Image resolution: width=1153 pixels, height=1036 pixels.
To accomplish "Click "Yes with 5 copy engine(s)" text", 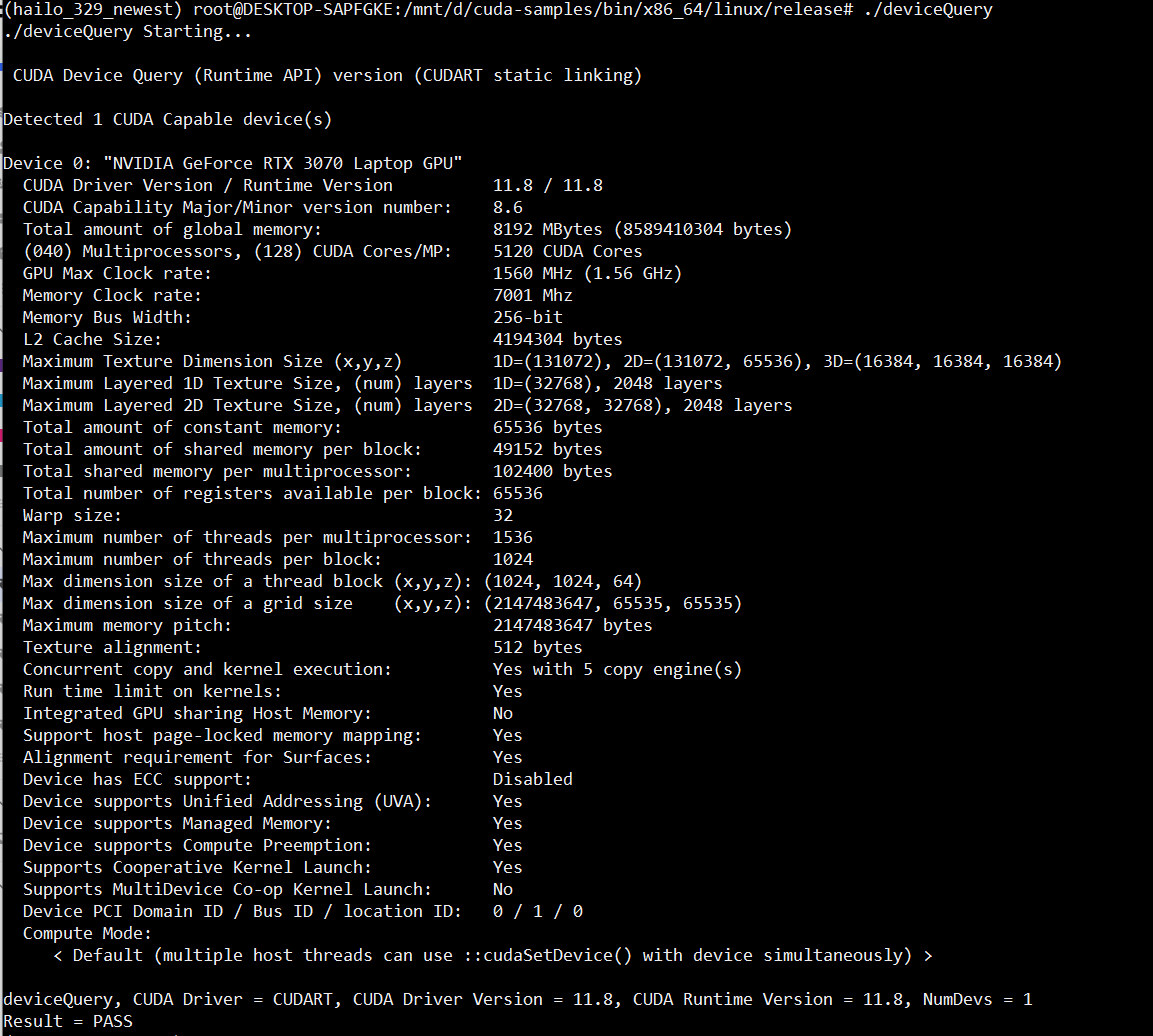I will coord(617,669).
